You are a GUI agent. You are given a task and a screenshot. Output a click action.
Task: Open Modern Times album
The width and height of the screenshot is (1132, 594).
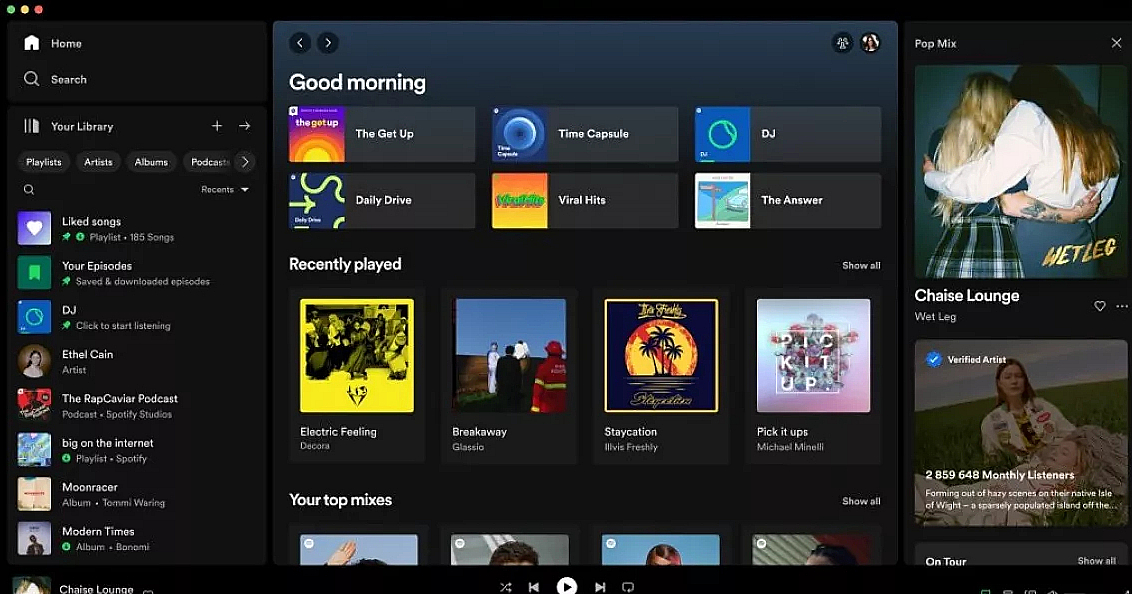click(x=137, y=538)
